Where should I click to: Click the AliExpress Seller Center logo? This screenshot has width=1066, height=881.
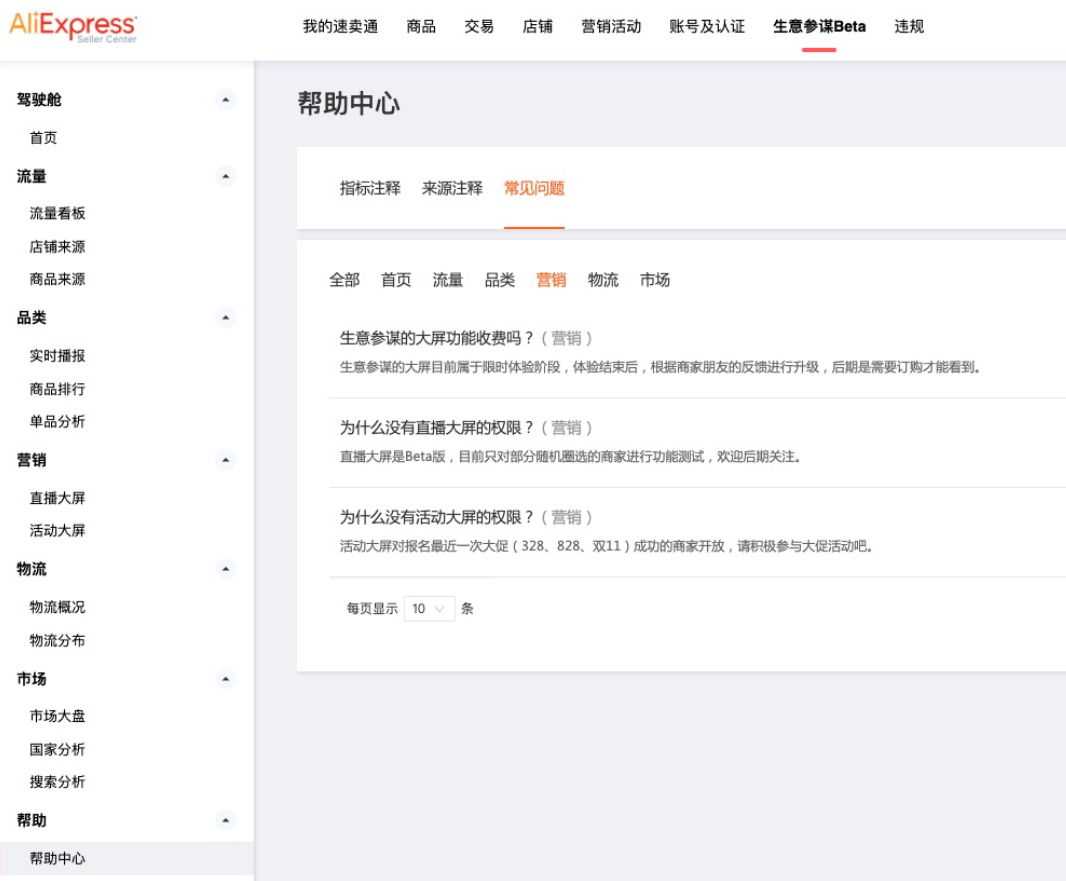(x=73, y=27)
